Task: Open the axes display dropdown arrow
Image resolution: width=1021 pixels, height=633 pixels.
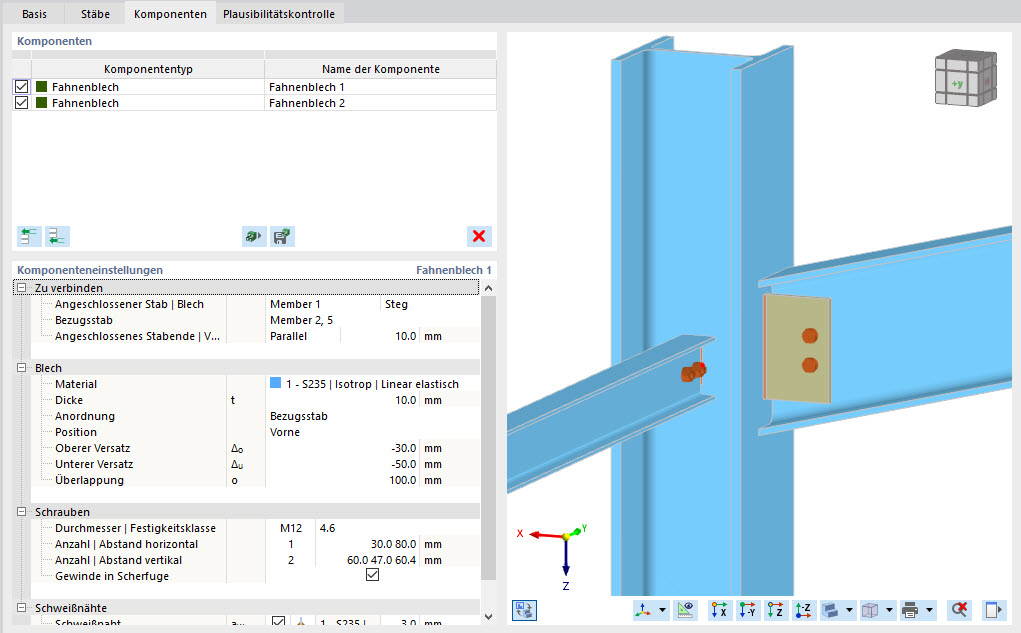Action: click(662, 610)
